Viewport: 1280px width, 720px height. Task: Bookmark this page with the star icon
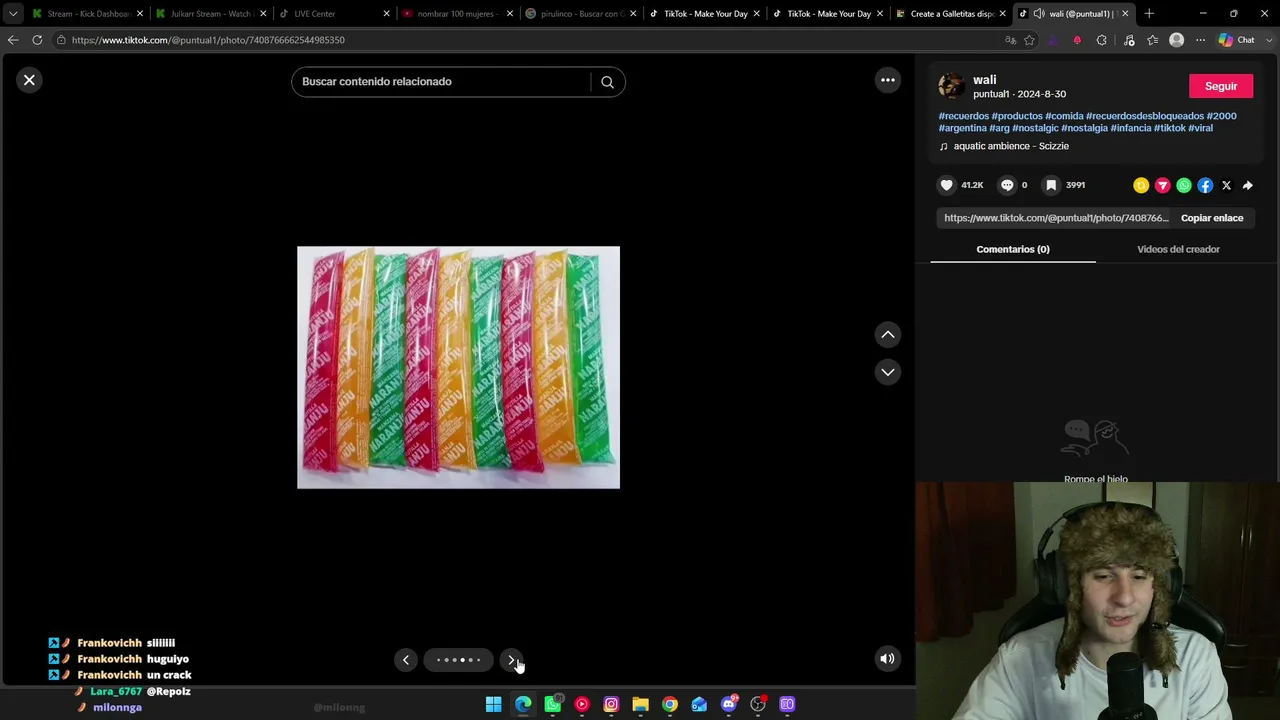point(1029,40)
